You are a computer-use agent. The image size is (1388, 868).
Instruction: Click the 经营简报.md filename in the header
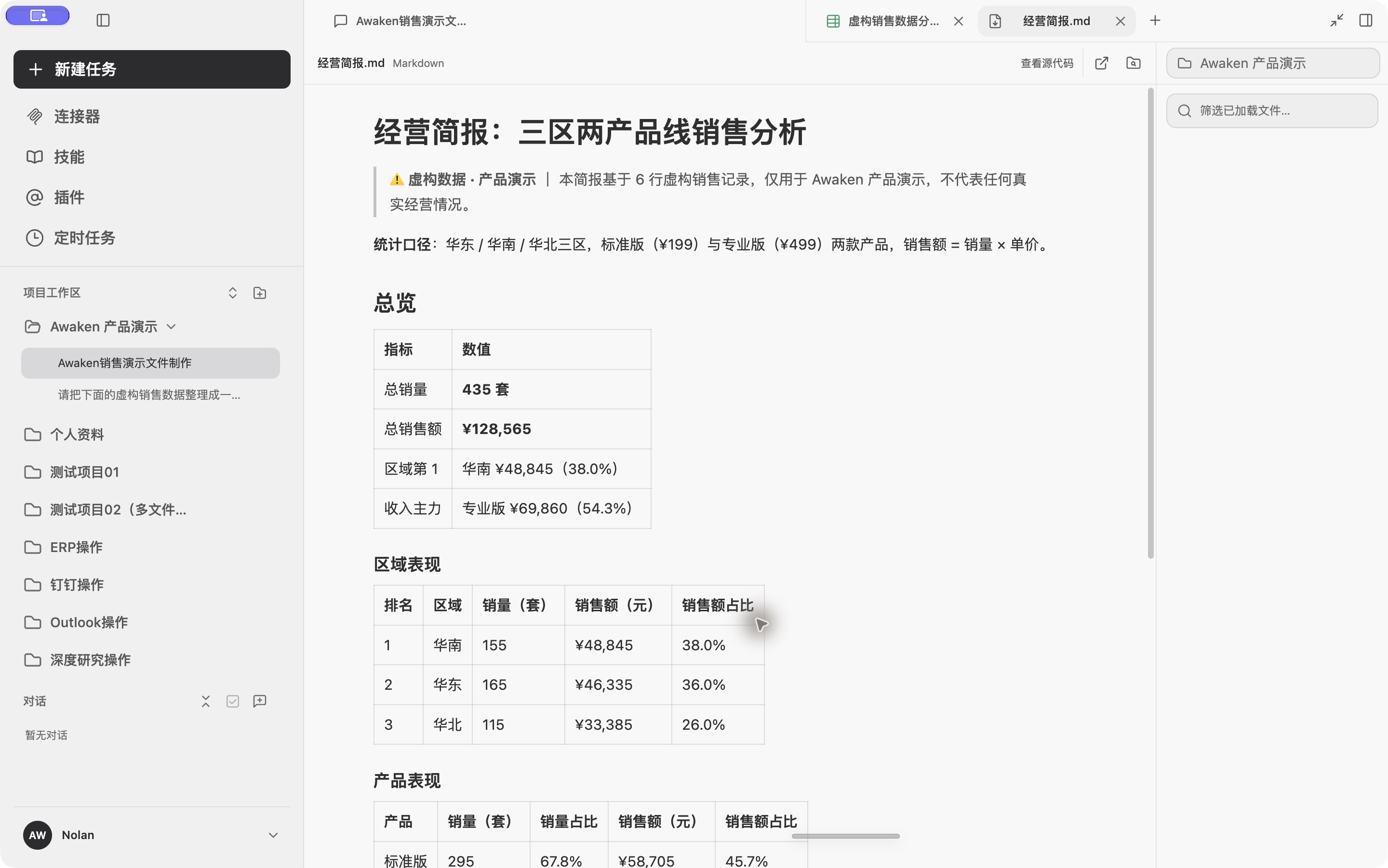coord(351,63)
